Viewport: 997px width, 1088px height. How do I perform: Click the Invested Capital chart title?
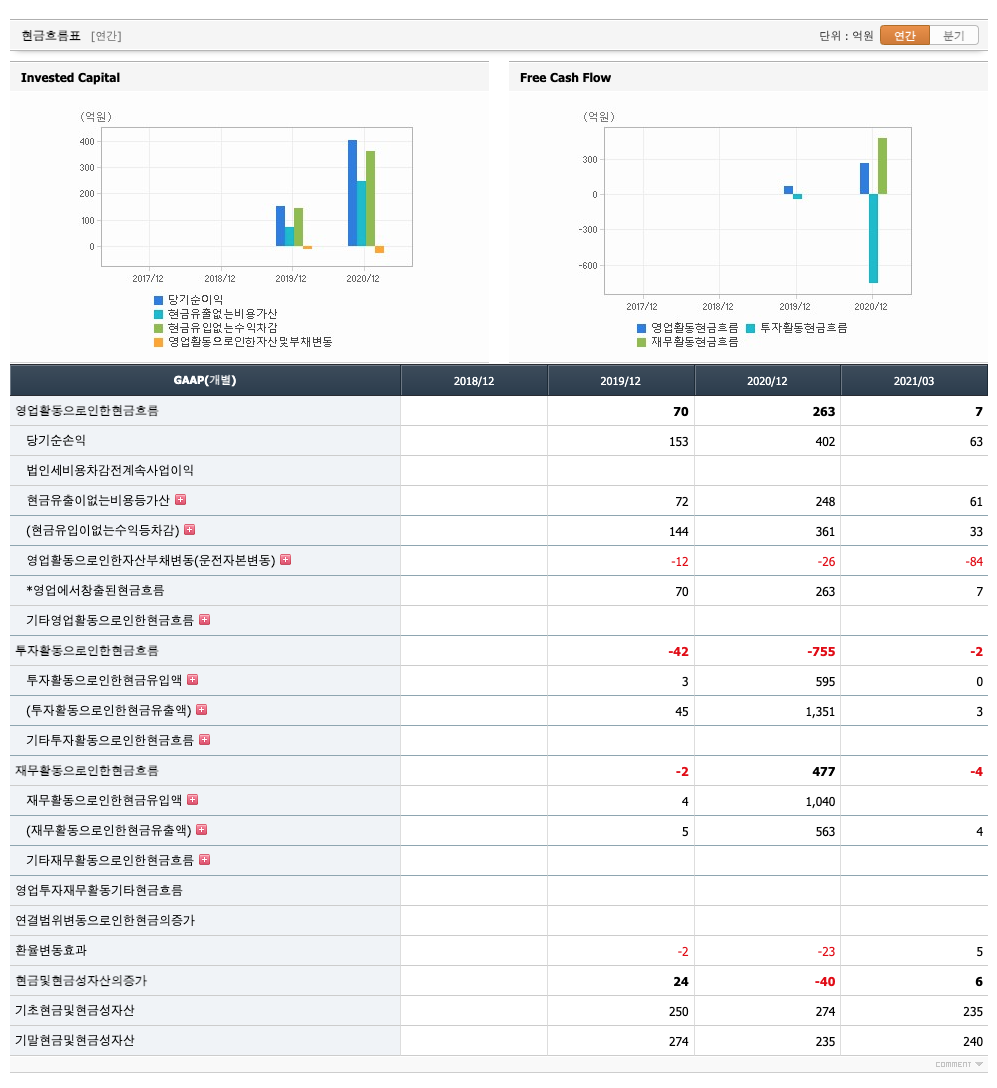70,78
